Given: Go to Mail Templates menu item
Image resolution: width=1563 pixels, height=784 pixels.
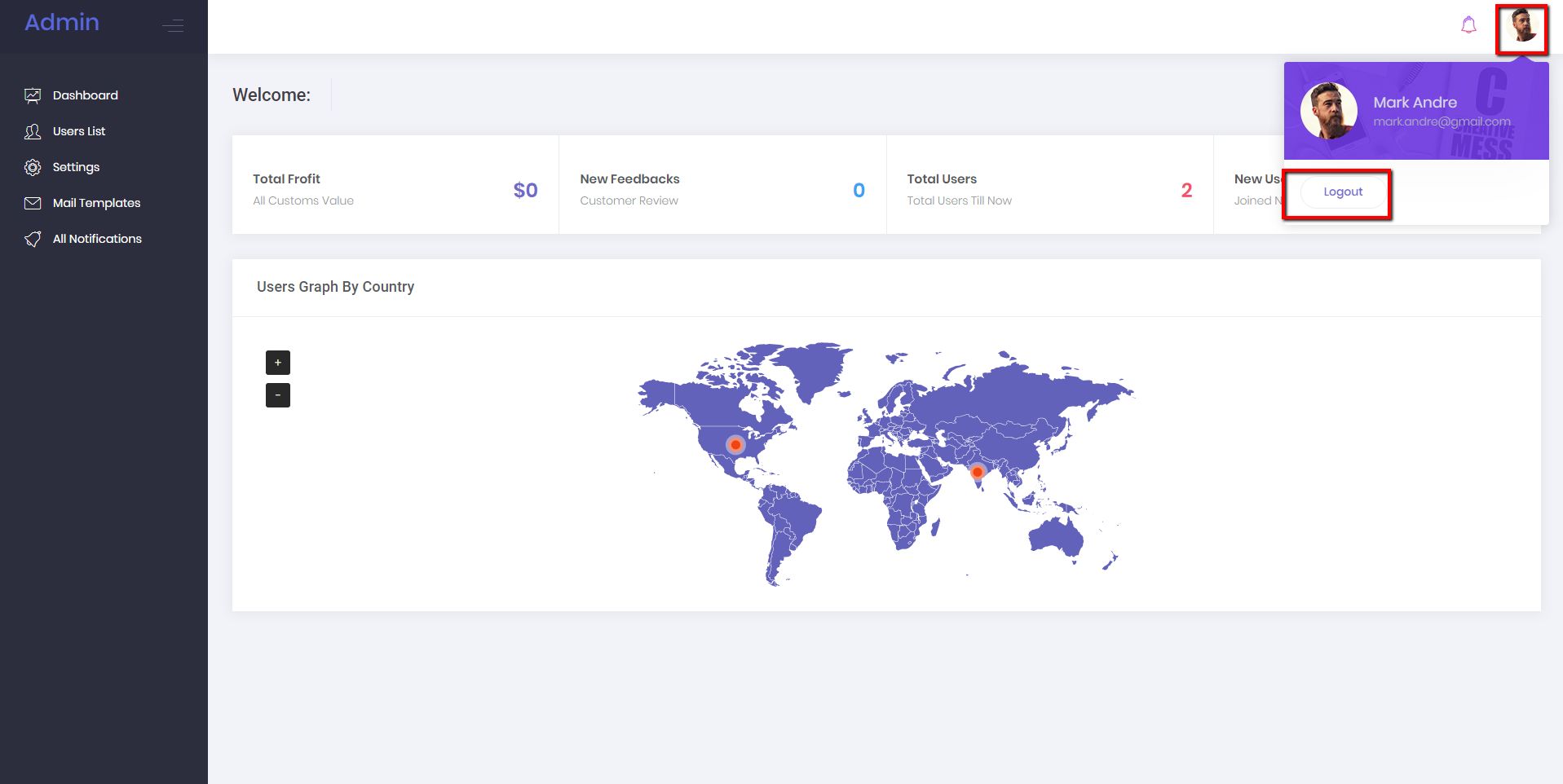Looking at the screenshot, I should click(x=96, y=203).
